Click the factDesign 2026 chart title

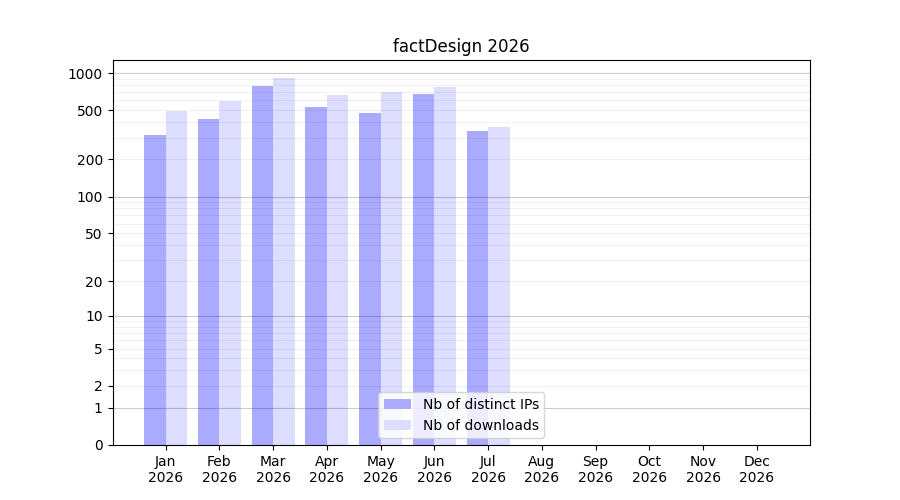point(461,46)
